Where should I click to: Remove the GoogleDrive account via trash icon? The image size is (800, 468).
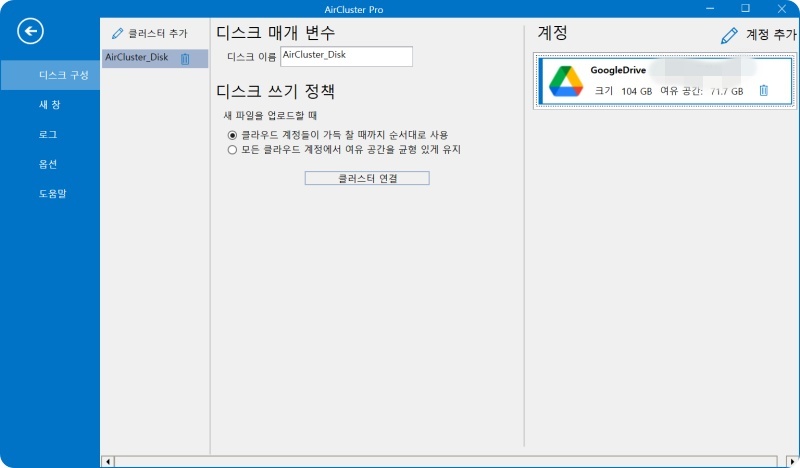pos(763,90)
